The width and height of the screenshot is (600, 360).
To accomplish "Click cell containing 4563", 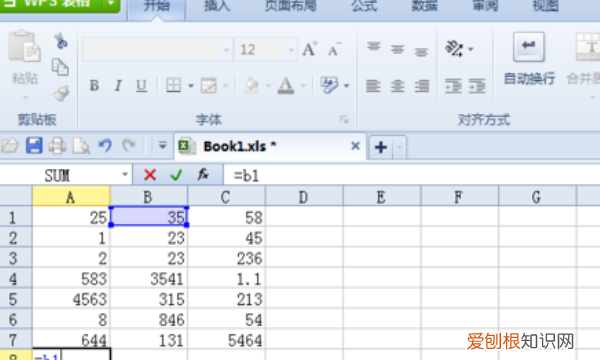I will (x=71, y=299).
